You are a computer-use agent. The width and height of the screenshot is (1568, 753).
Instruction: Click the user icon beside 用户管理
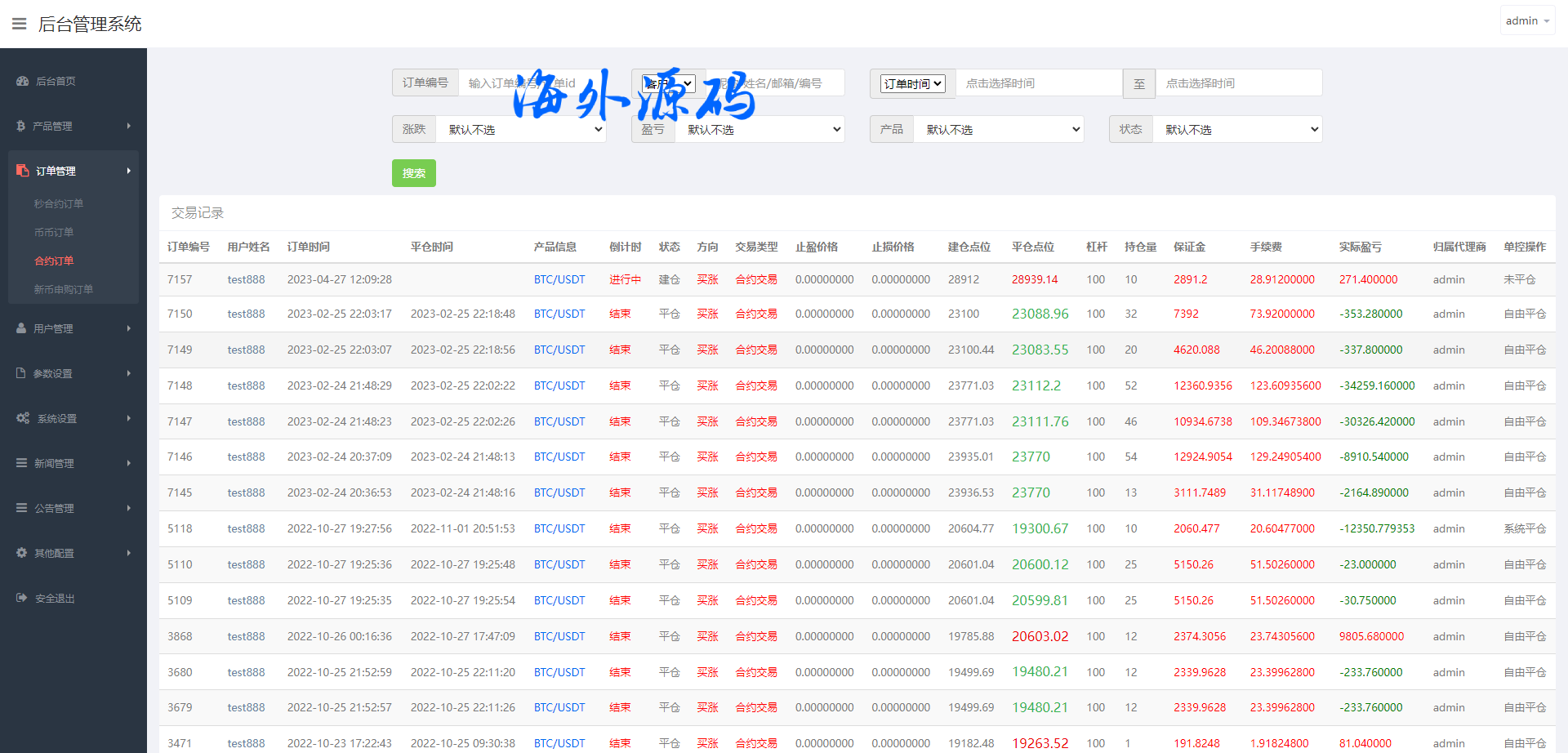(21, 328)
